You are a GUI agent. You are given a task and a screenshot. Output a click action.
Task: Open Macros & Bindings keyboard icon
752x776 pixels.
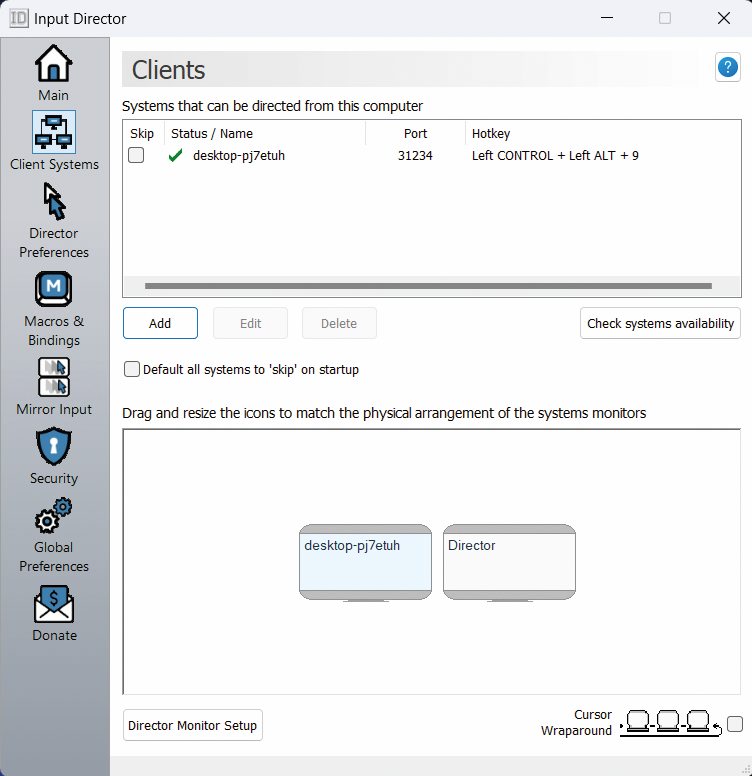[x=53, y=289]
